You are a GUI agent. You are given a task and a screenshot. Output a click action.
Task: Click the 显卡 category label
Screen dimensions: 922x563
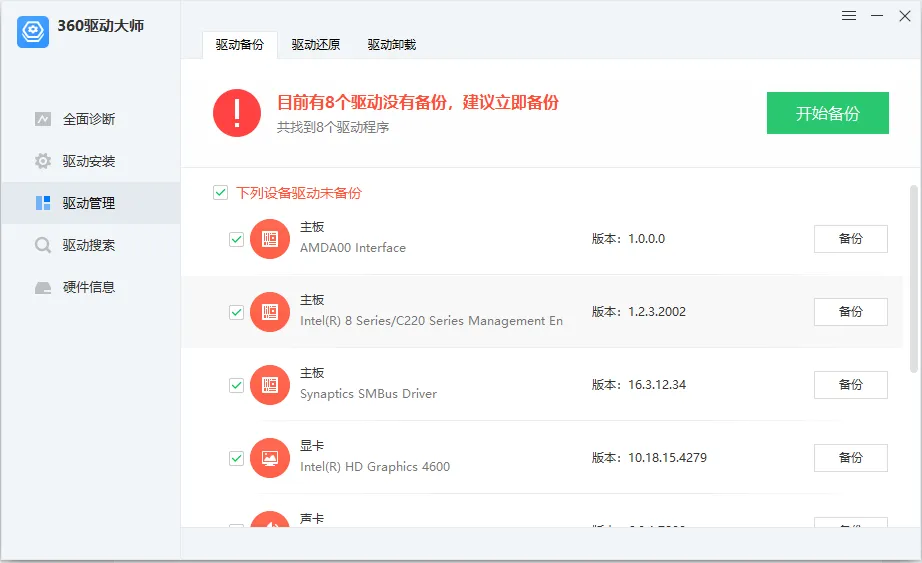[x=312, y=446]
